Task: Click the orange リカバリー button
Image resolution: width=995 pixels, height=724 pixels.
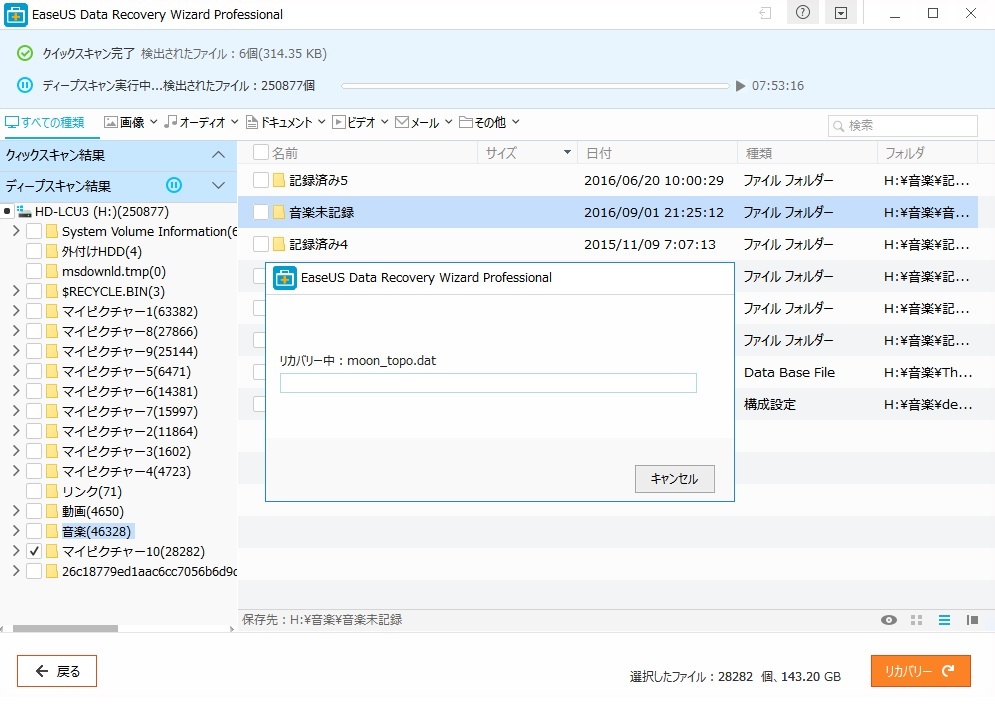Action: (x=921, y=671)
